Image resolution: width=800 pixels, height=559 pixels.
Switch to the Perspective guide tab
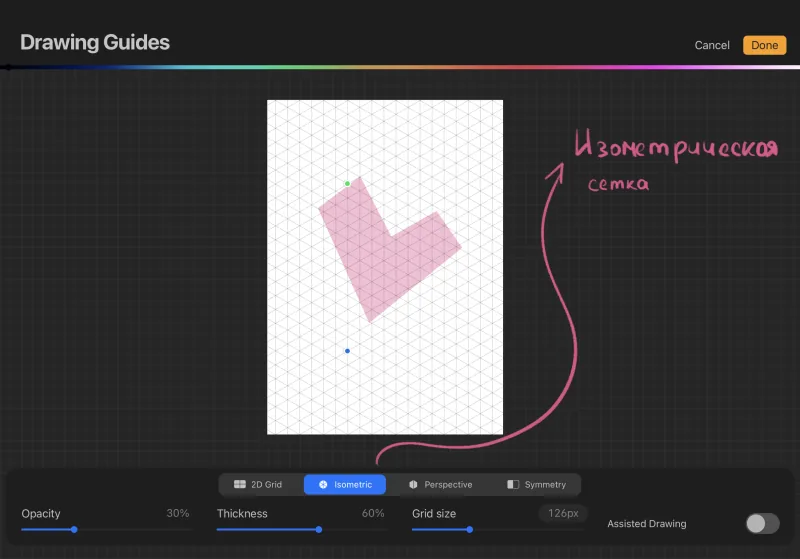(441, 485)
